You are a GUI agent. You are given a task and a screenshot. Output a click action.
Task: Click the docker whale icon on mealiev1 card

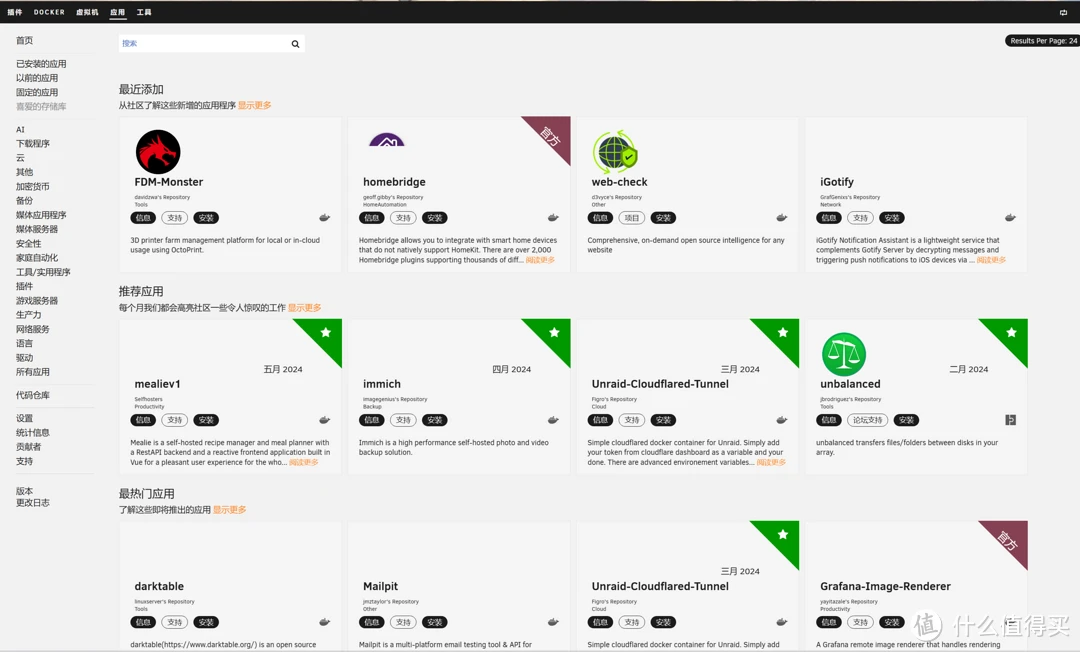pos(324,420)
